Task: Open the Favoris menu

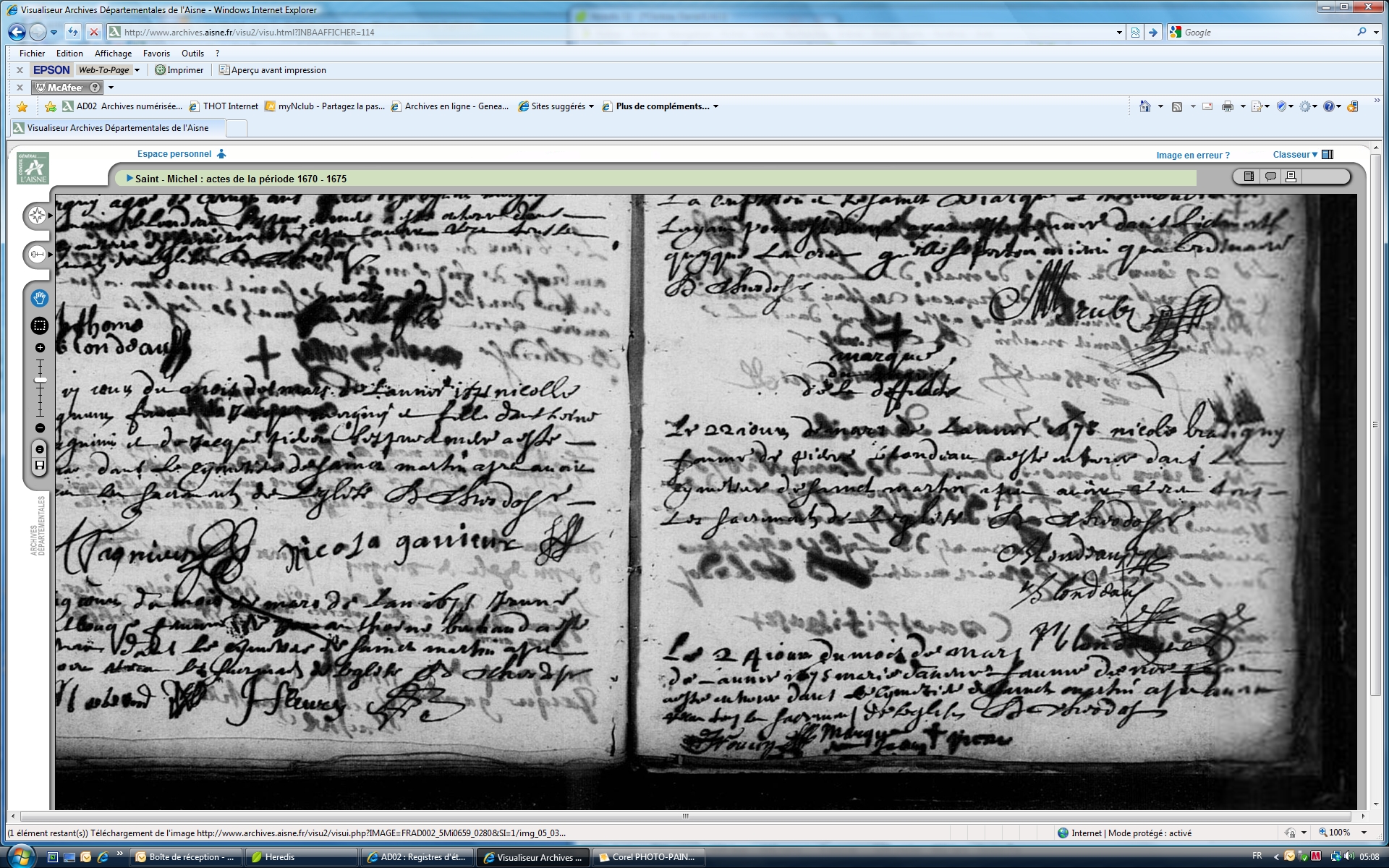Action: (156, 54)
